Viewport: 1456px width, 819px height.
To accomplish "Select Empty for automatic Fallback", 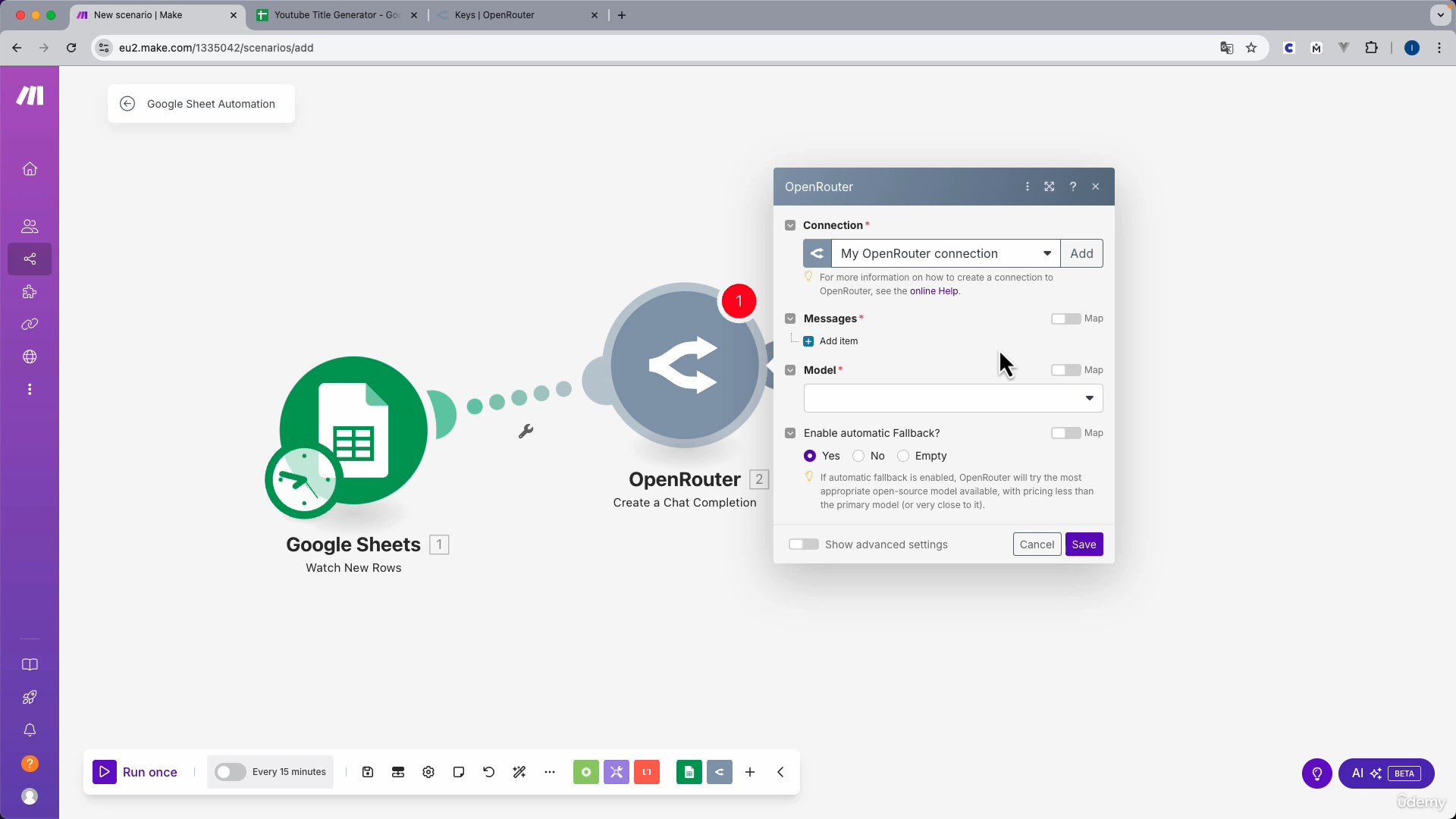I will (903, 456).
